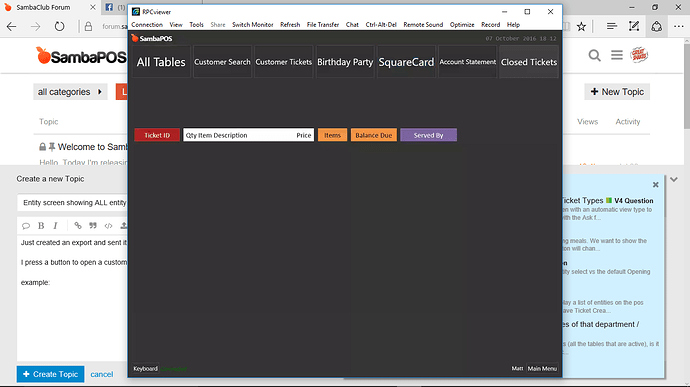Screen dimensions: 690x387
Task: Open the browser Hub lines icon
Action: point(611,26)
